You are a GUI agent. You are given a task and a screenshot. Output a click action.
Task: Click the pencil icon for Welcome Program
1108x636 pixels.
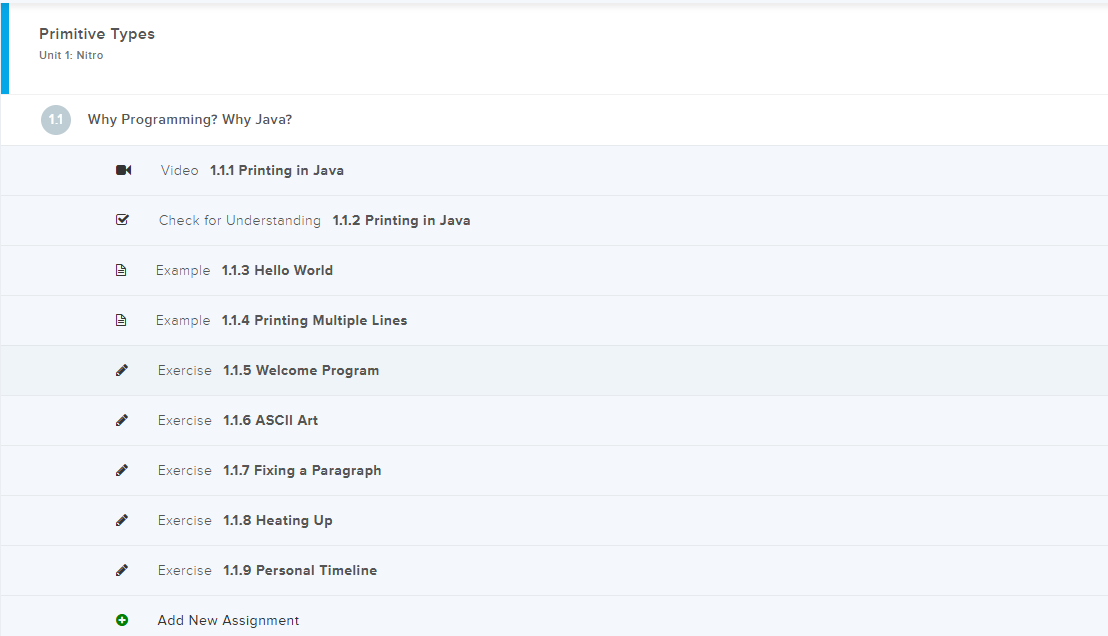click(x=122, y=370)
